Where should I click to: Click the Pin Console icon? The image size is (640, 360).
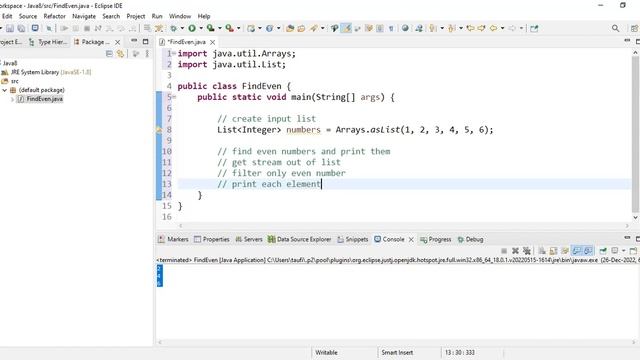[x=603, y=251]
